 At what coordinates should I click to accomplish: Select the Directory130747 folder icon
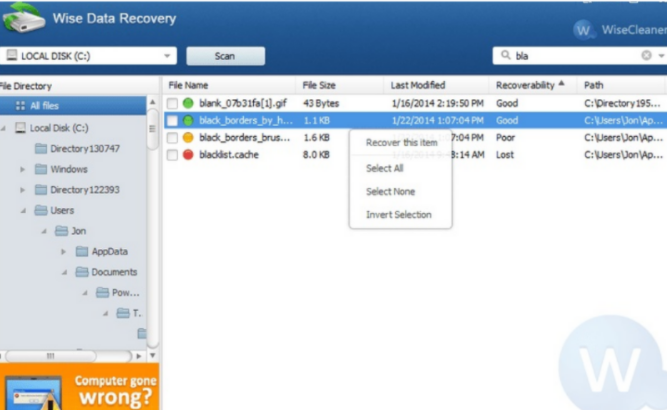41,149
